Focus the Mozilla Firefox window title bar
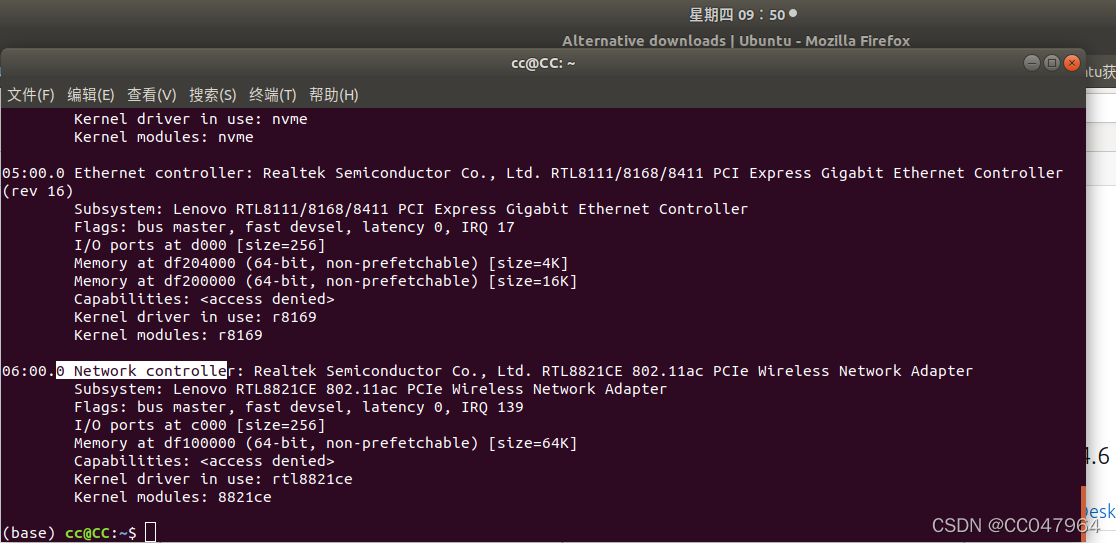Viewport: 1116px width, 543px height. (x=736, y=41)
